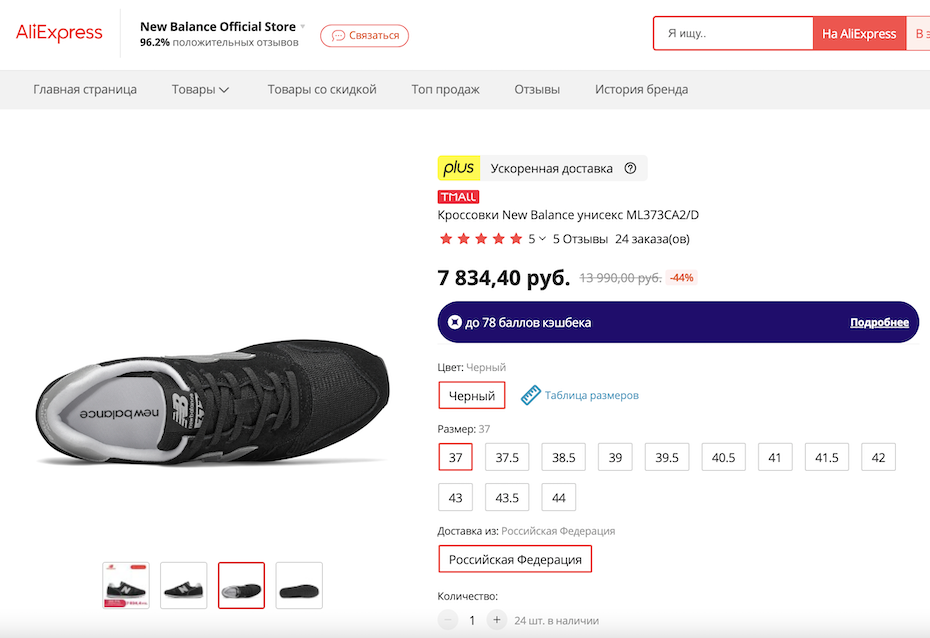The image size is (930, 638).
Task: Click the TMALL badge
Action: click(x=458, y=197)
